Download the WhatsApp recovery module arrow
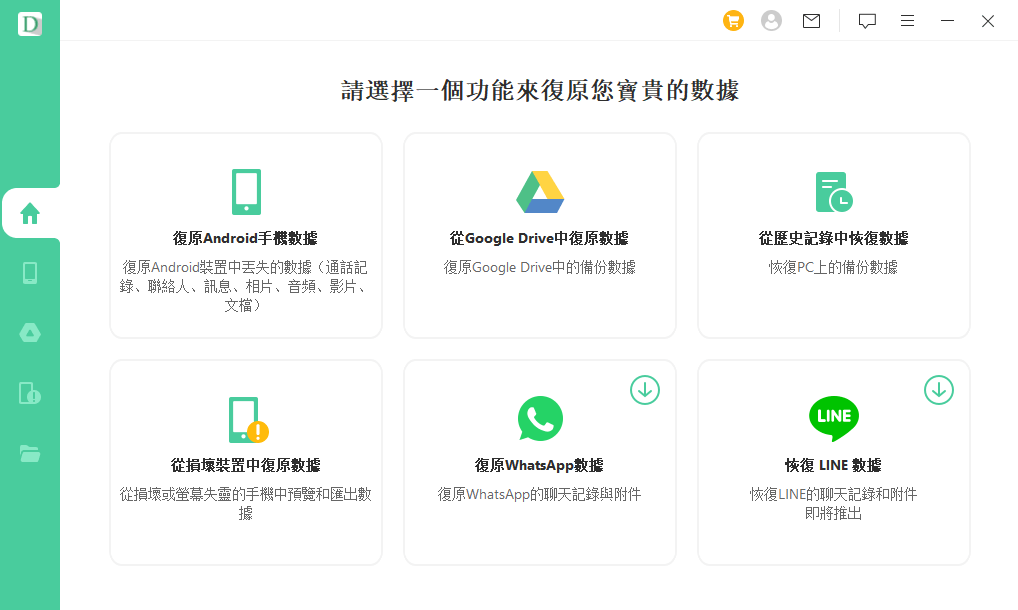Viewport: 1018px width, 610px height. click(645, 390)
